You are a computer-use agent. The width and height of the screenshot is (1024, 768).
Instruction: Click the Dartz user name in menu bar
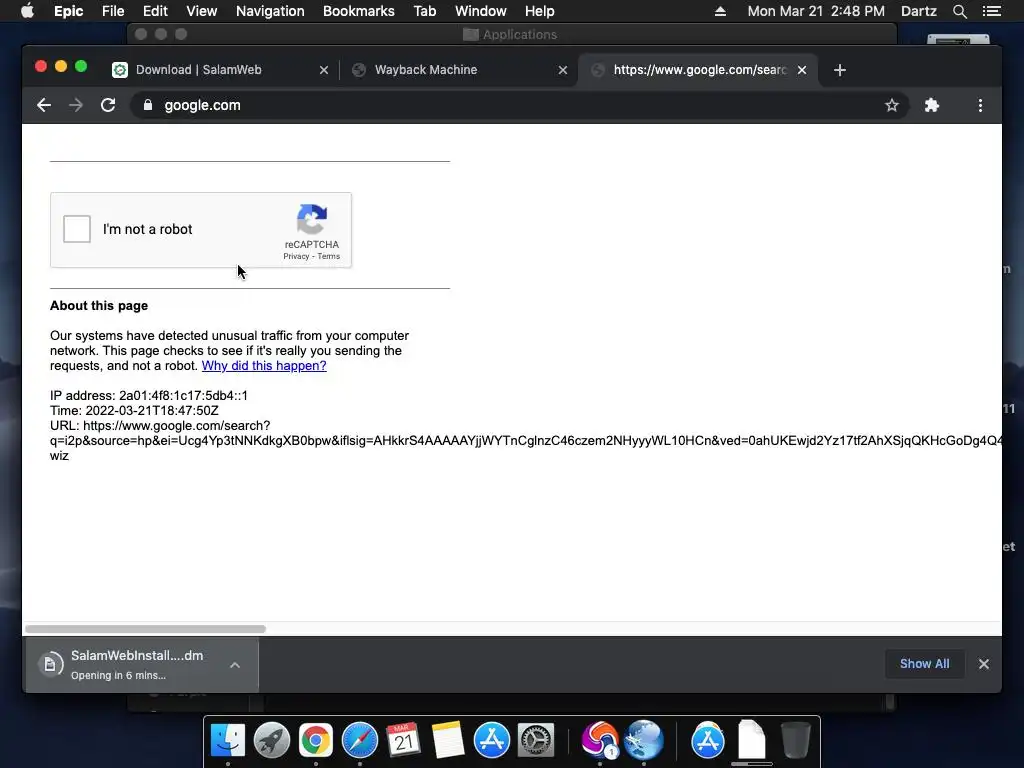[x=918, y=11]
